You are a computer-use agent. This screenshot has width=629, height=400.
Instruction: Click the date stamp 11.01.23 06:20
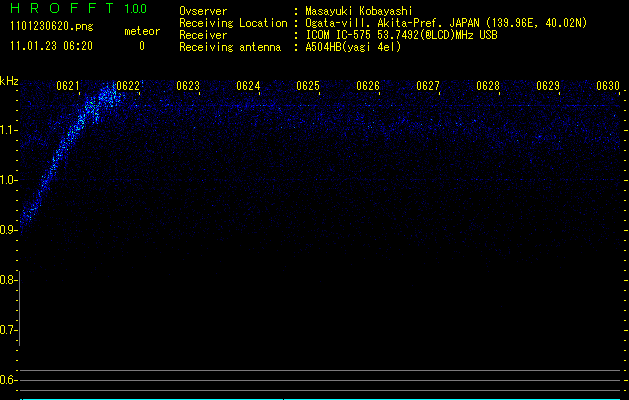[51, 46]
